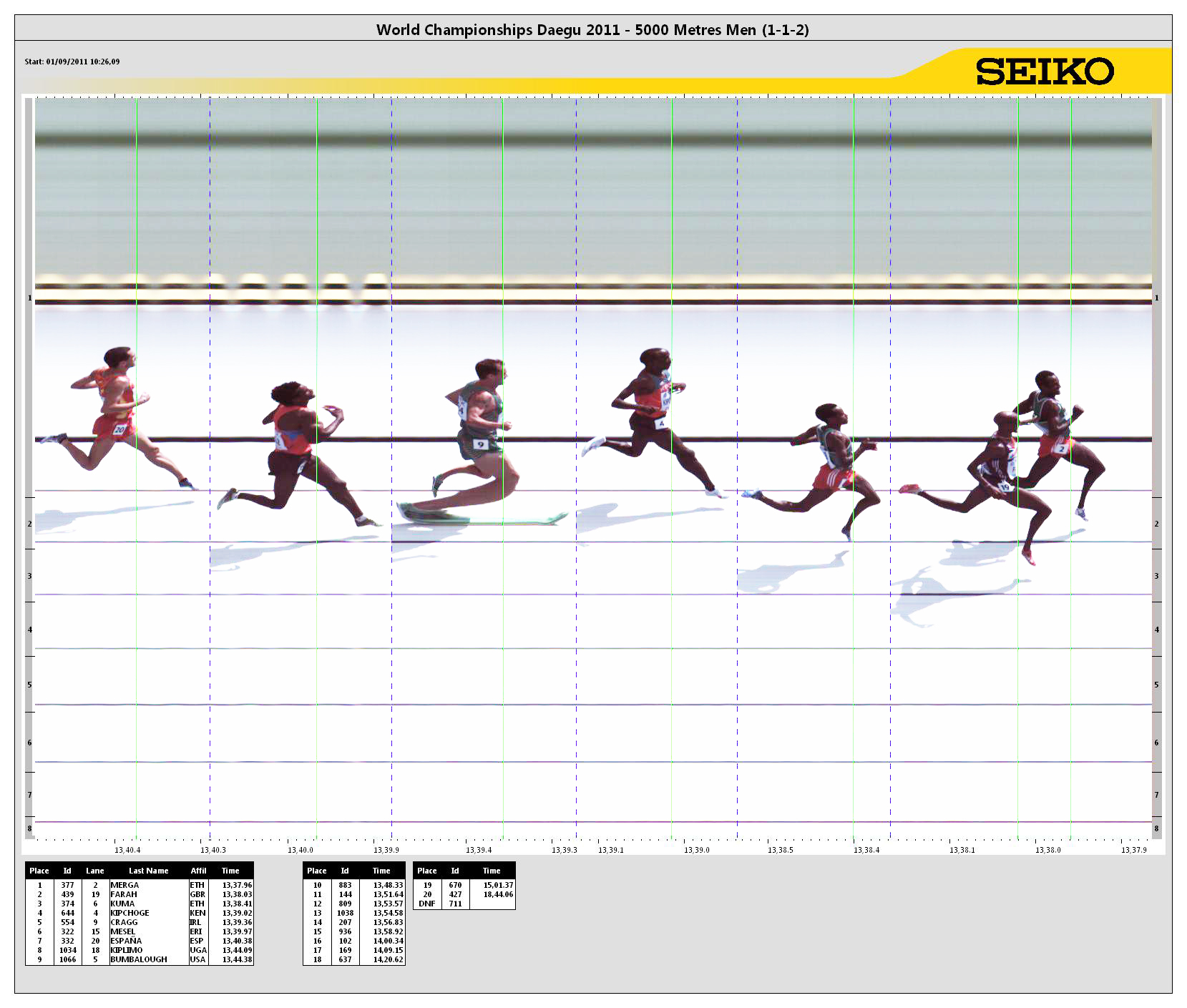
Task: Click the DNF entry in results table
Action: 427,904
